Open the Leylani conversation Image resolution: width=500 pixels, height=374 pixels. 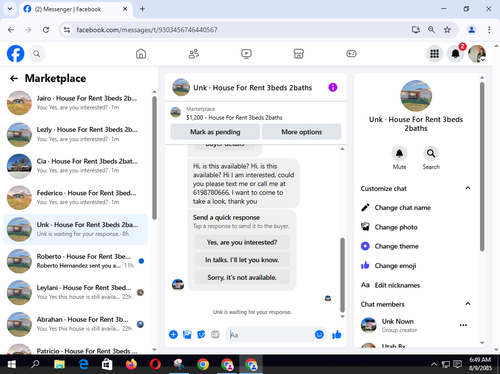pos(75,292)
